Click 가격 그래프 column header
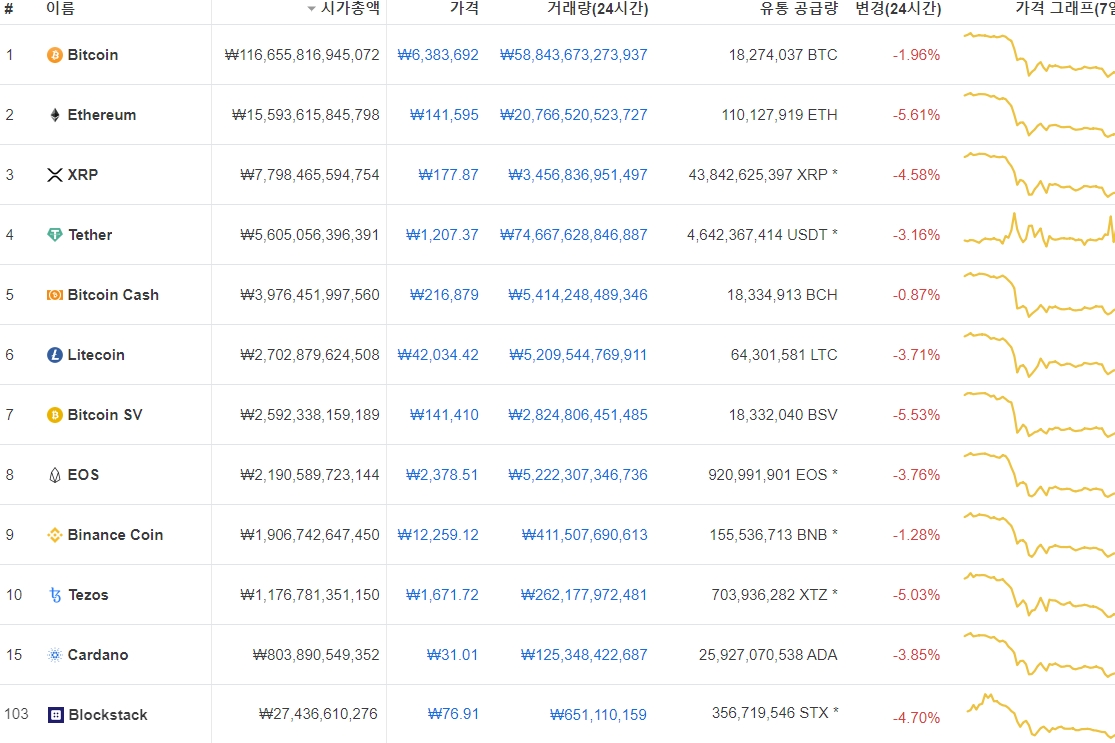The image size is (1115, 743). tap(1065, 8)
